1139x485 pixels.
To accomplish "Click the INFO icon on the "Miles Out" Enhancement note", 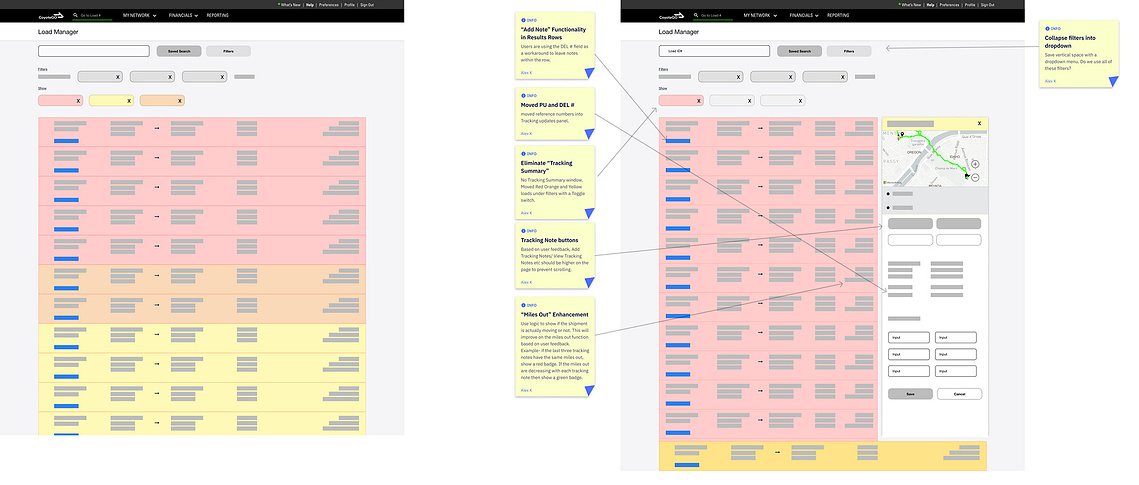I will pos(523,305).
